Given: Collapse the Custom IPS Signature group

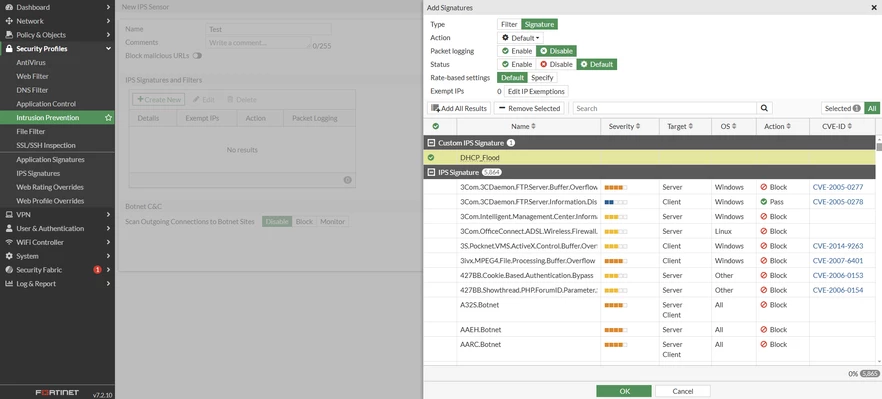Looking at the screenshot, I should pyautogui.click(x=431, y=143).
